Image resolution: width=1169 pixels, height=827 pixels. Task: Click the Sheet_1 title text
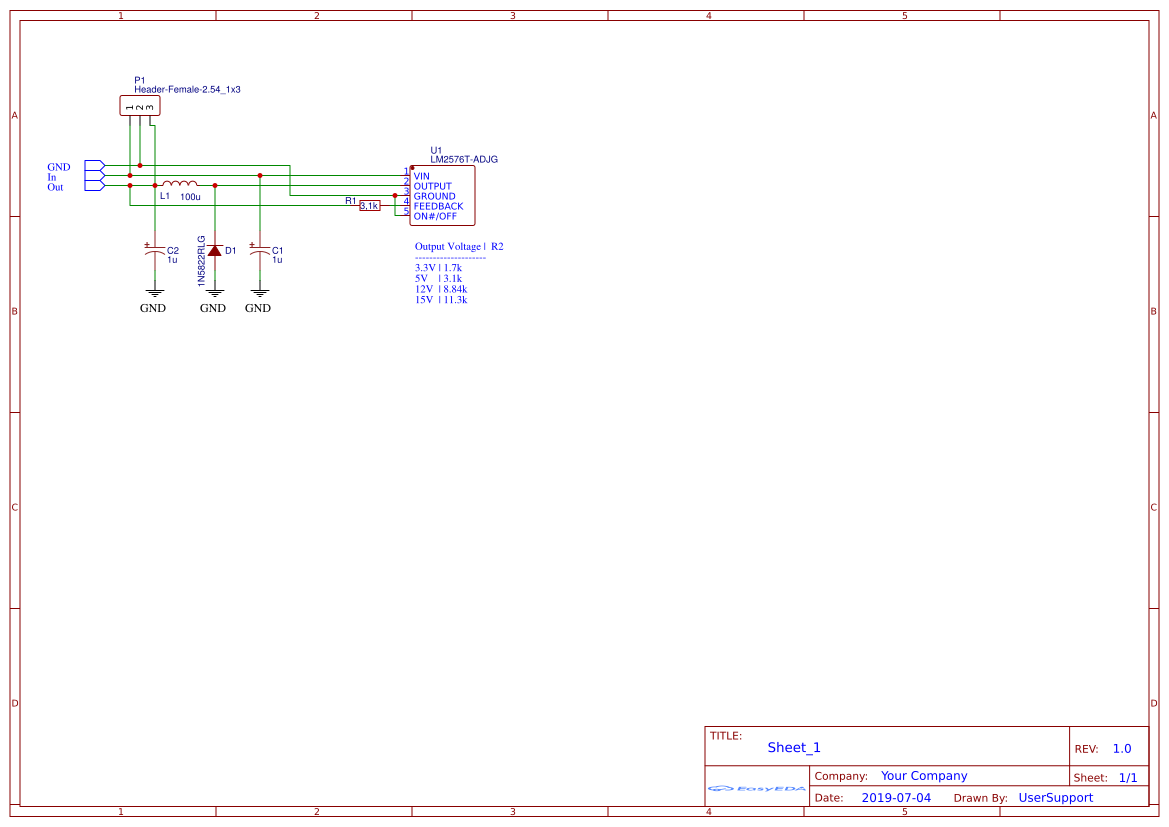[794, 747]
